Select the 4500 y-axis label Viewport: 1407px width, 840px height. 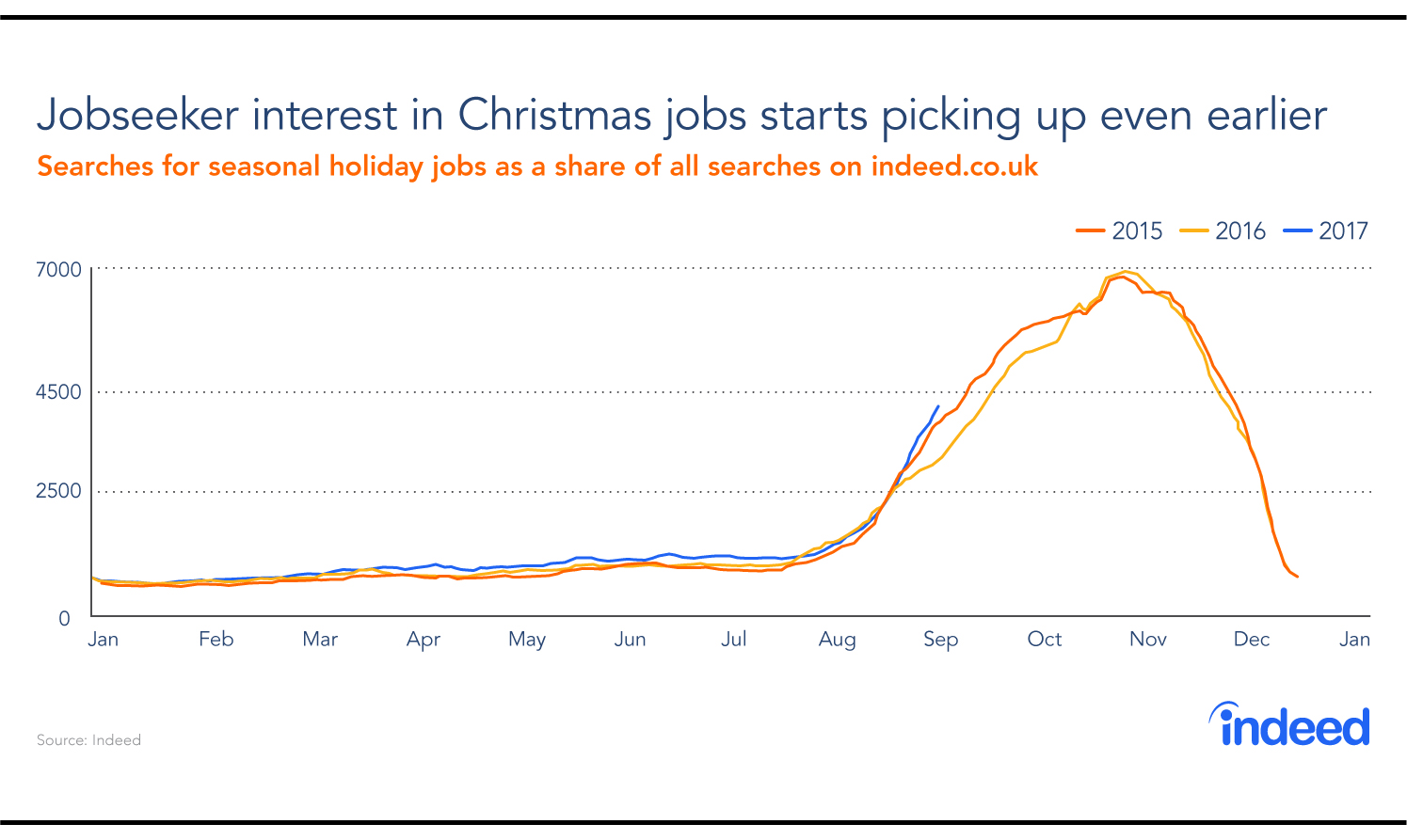[x=58, y=391]
